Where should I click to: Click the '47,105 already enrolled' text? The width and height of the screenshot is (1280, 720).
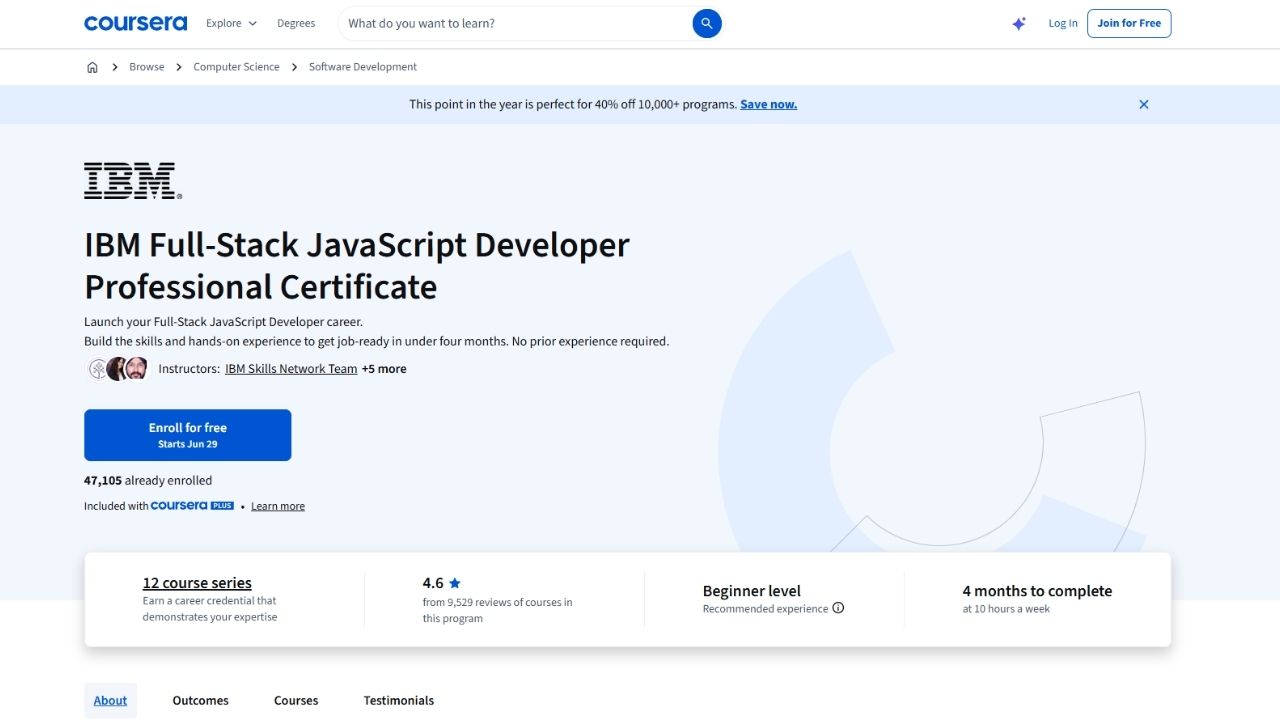(x=148, y=480)
